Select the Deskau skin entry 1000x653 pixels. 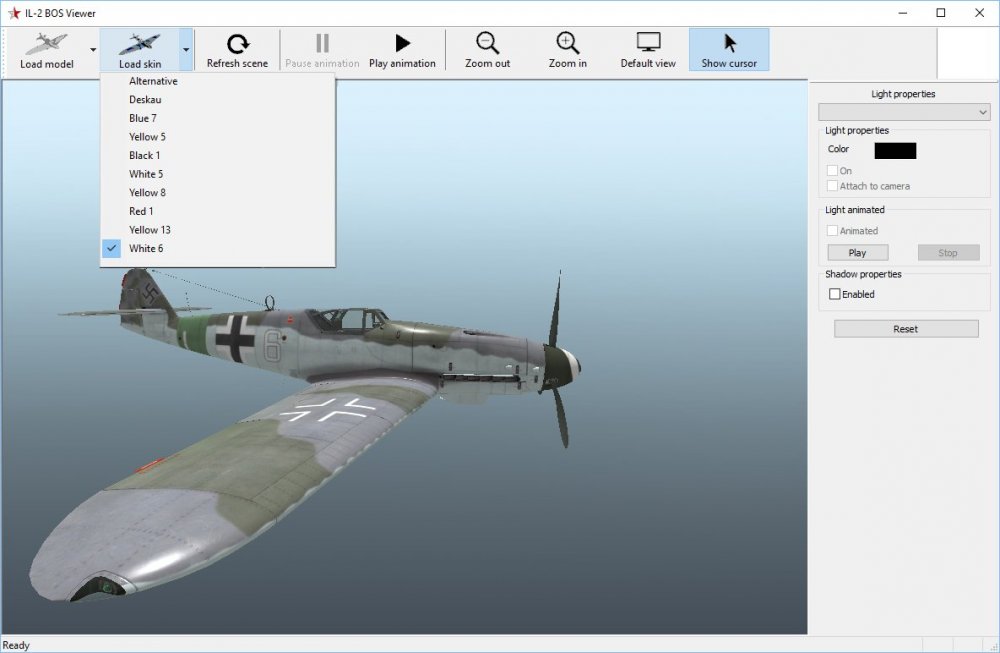(x=145, y=100)
